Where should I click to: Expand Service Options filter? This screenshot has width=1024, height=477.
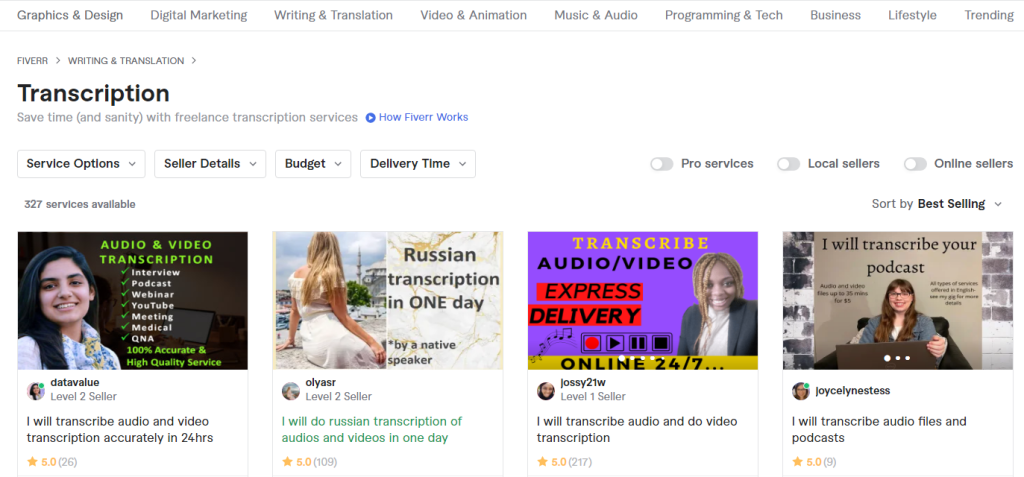(x=81, y=164)
